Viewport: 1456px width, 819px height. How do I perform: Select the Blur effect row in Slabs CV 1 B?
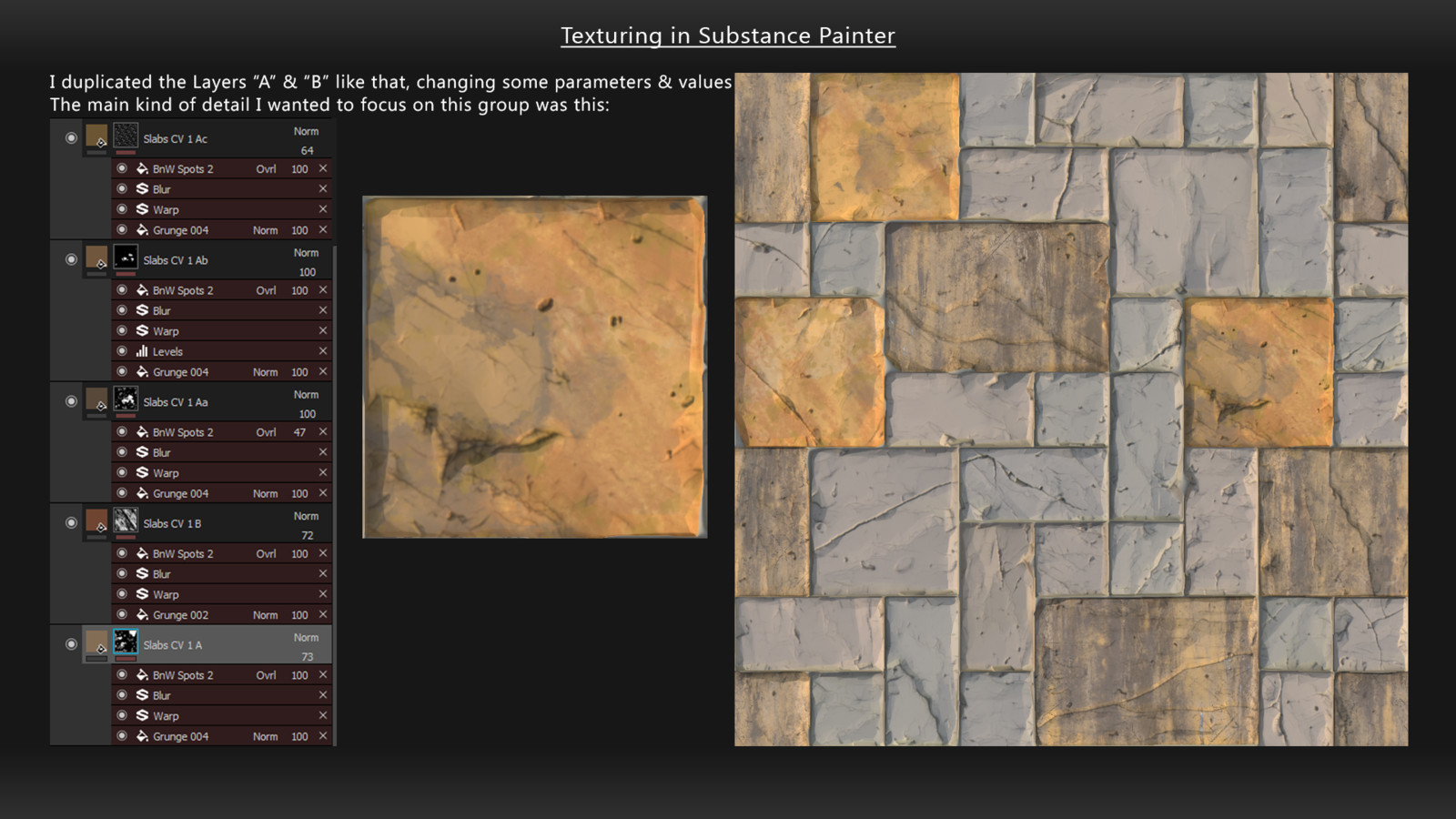[221, 574]
